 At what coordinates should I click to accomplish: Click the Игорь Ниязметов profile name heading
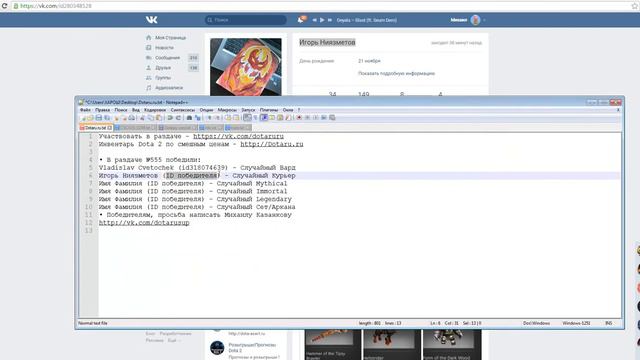(327, 42)
